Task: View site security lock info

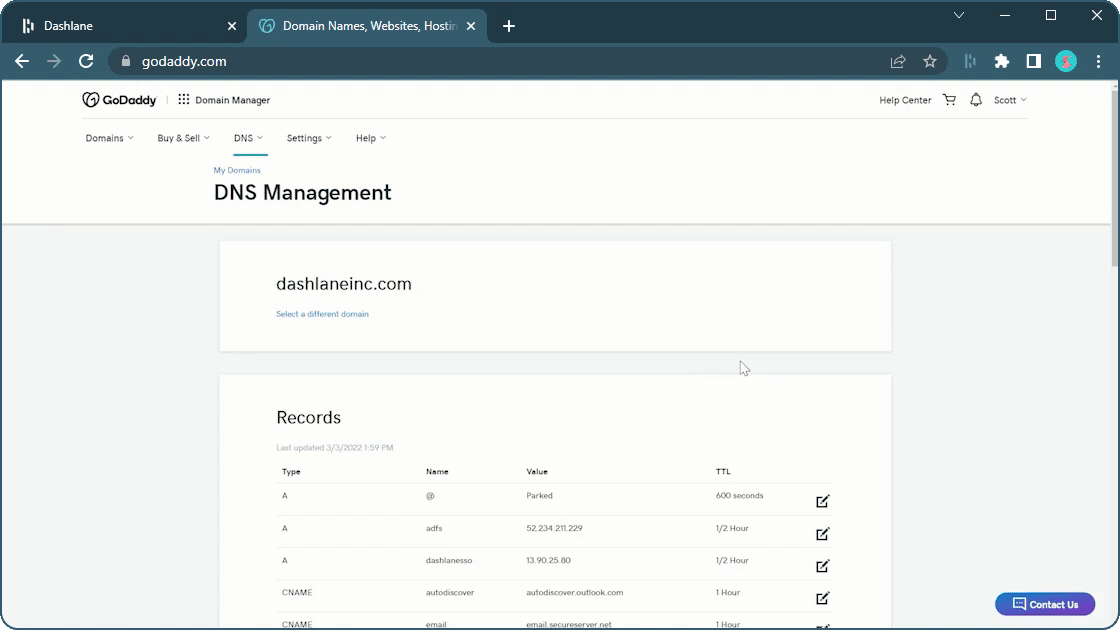Action: tap(126, 61)
